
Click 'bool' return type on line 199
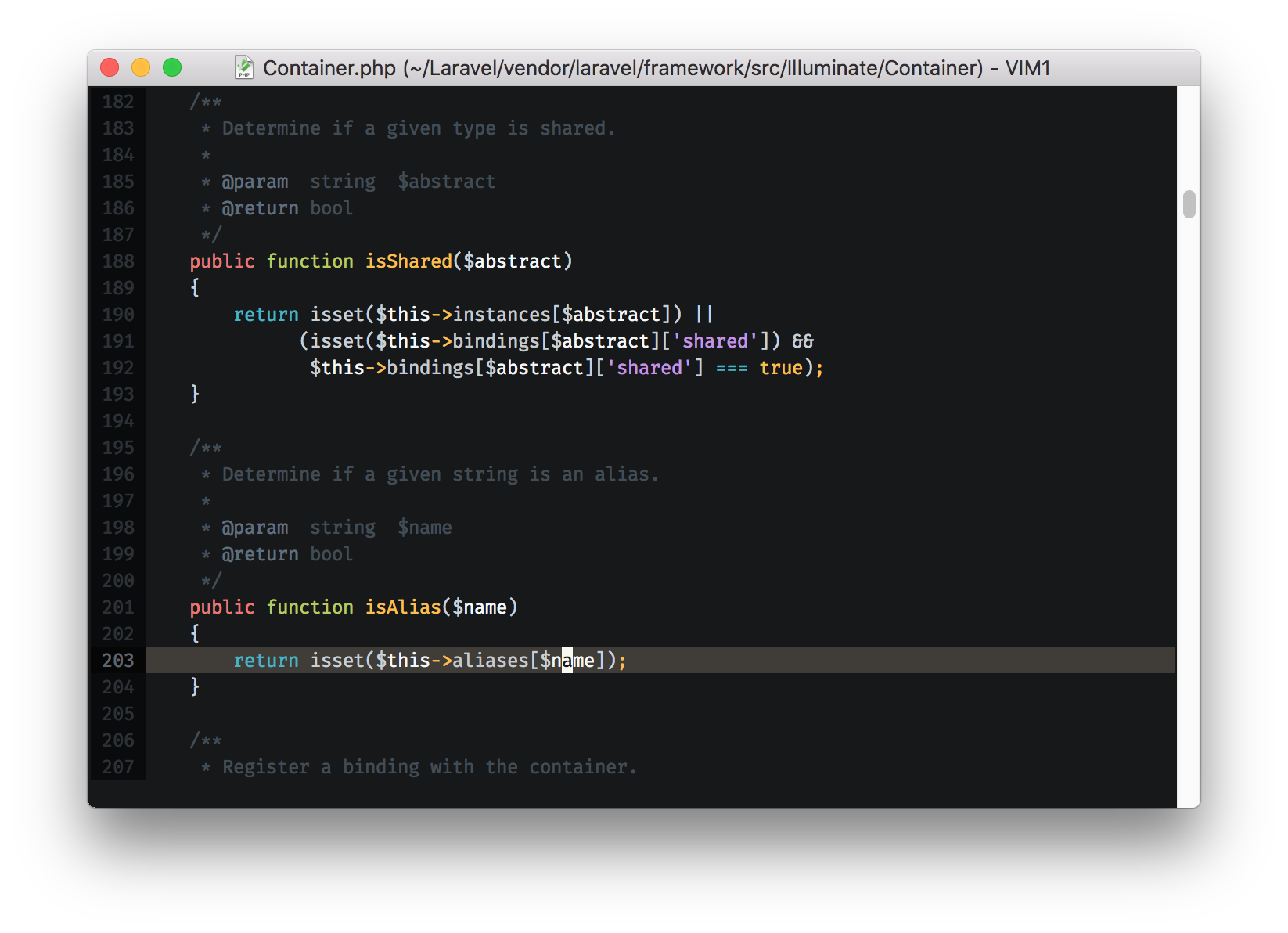[332, 554]
